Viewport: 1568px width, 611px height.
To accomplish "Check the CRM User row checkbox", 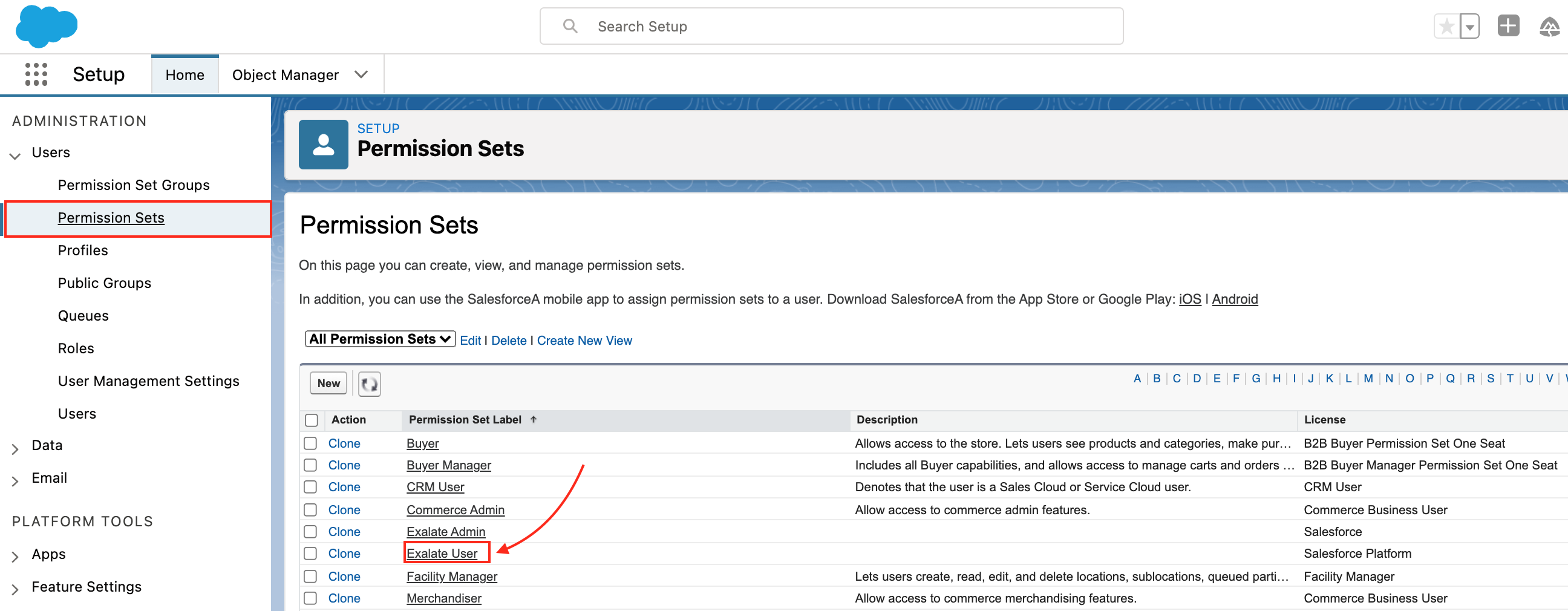I will [x=310, y=487].
